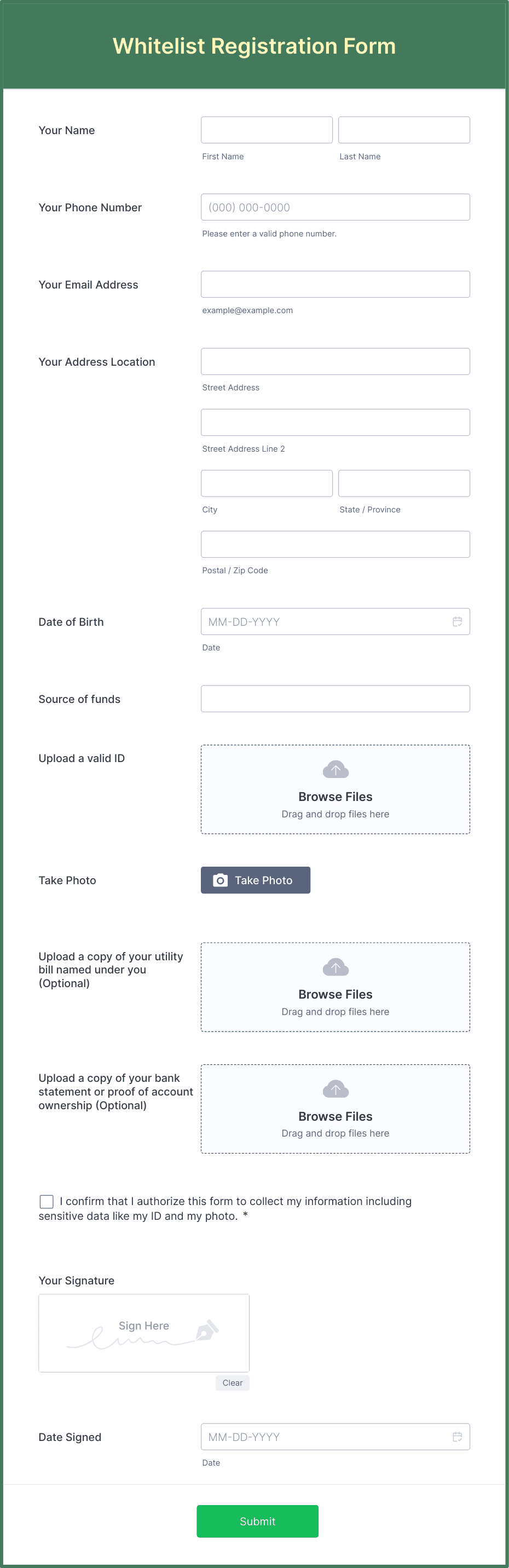Click the cloud upload icon for valid ID
509x1568 pixels.
pos(336,769)
